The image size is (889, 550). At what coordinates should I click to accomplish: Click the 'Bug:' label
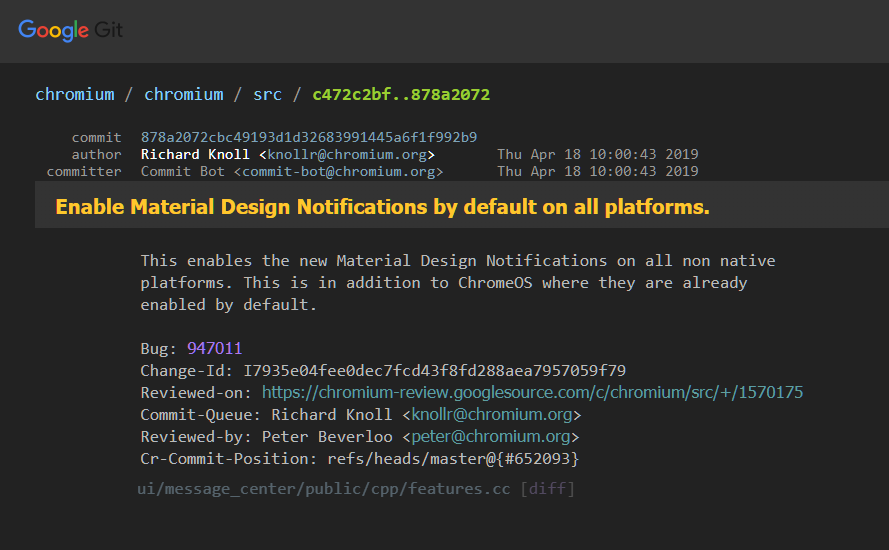[159, 348]
